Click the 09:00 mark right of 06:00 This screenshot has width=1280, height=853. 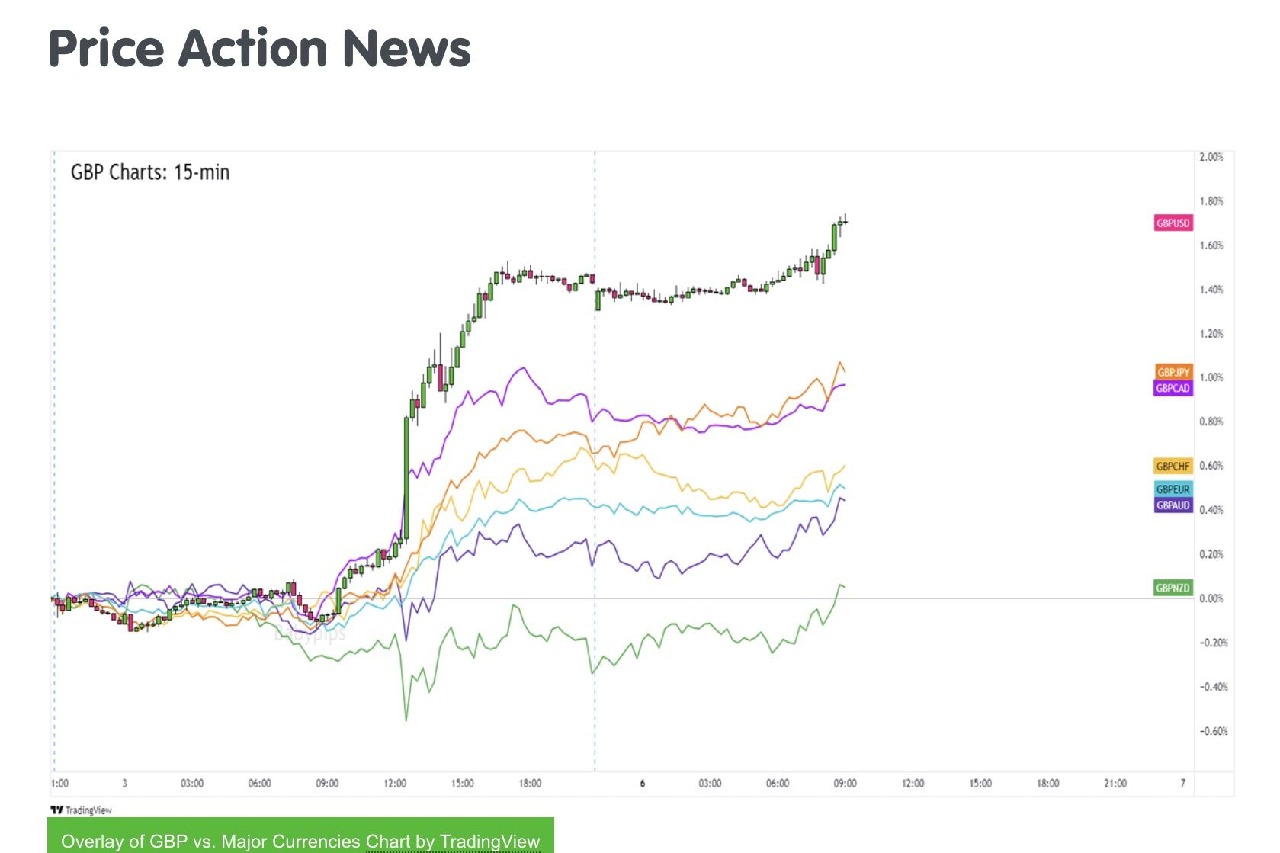[327, 783]
